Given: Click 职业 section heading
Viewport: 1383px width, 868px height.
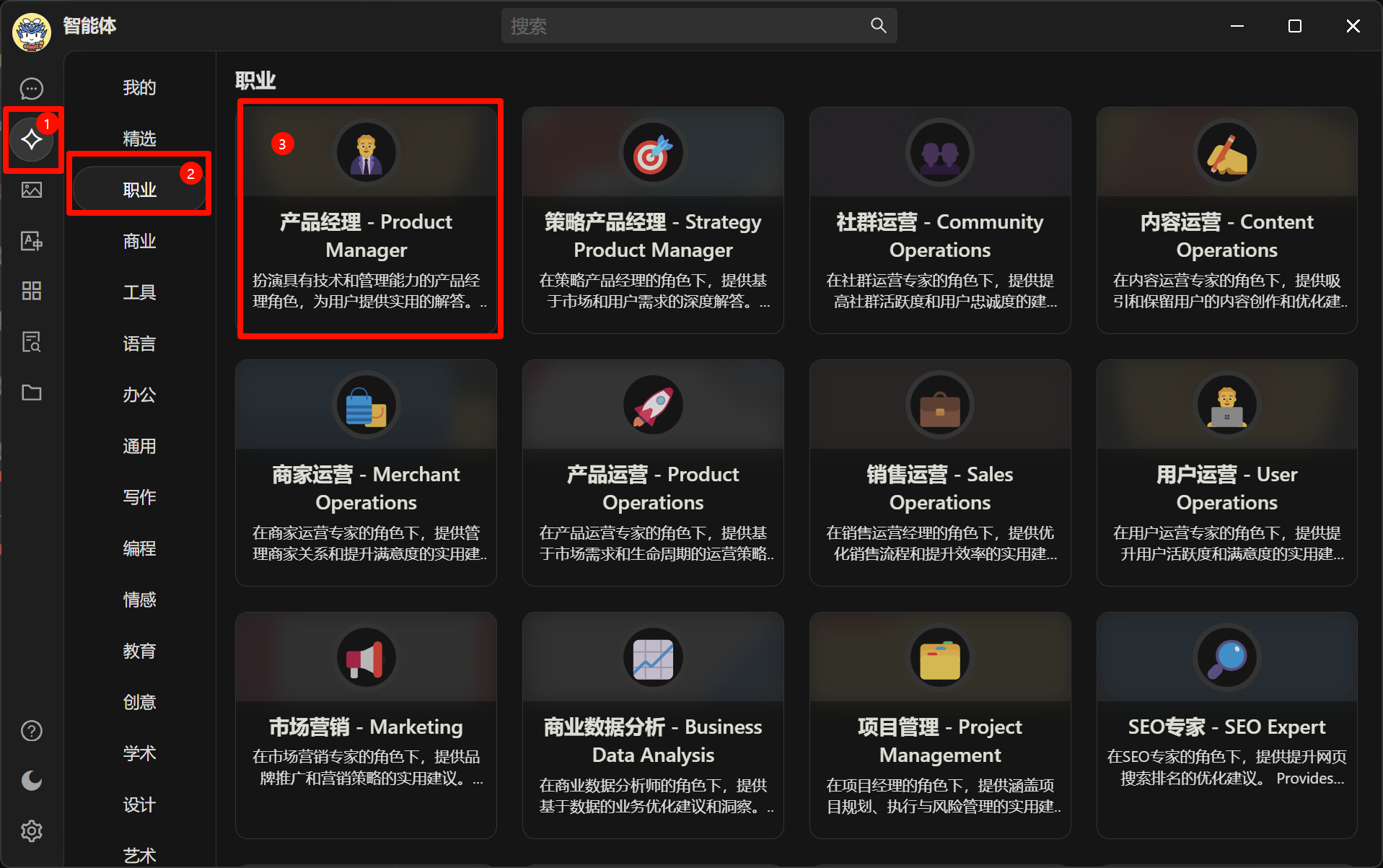Looking at the screenshot, I should click(x=255, y=80).
